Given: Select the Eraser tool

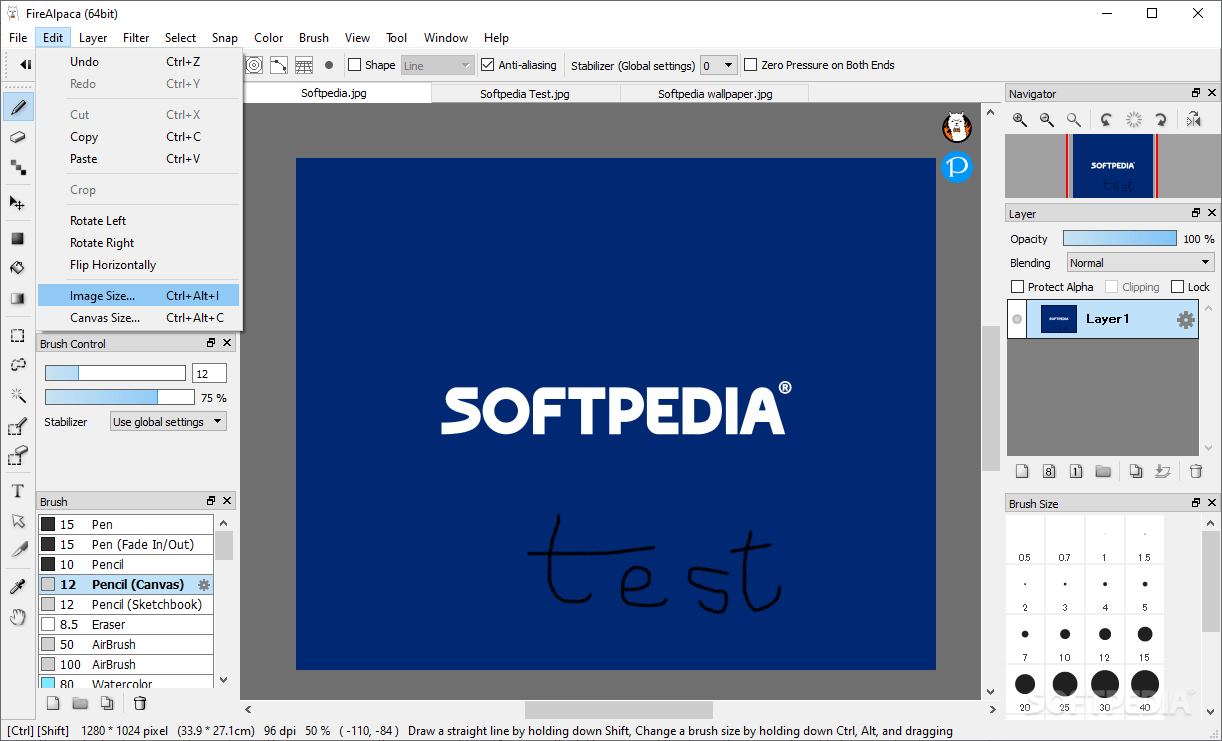Looking at the screenshot, I should [17, 137].
